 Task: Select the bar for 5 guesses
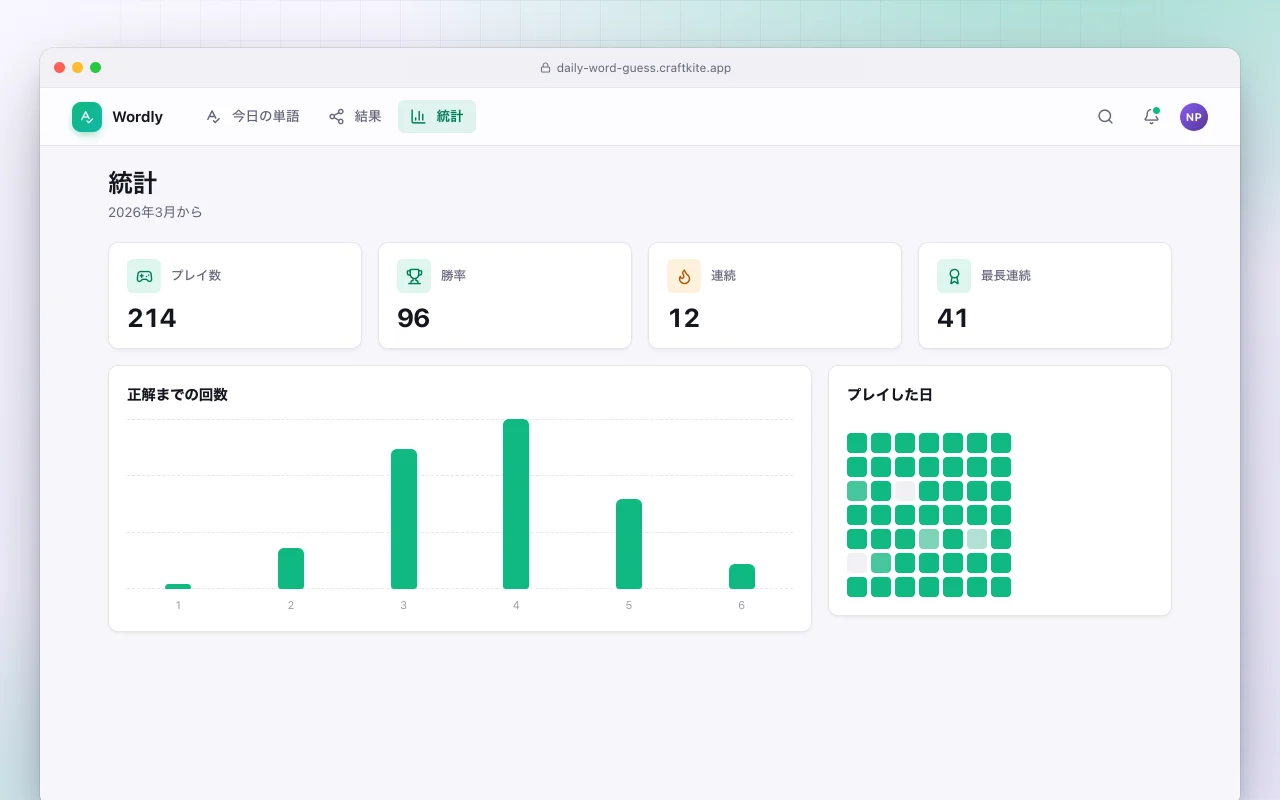coord(629,544)
